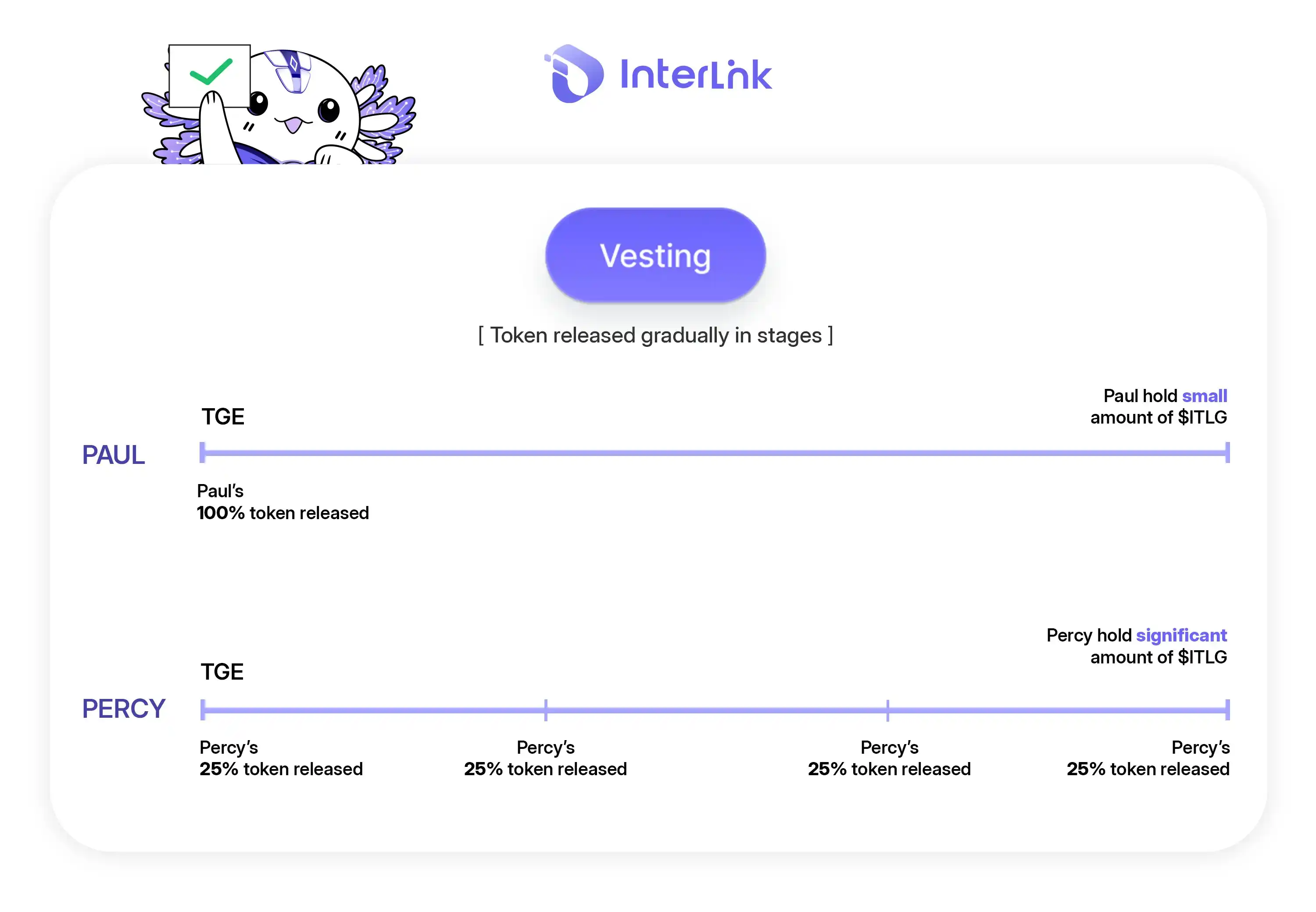Click Percy's second timeline tick marker

click(546, 710)
